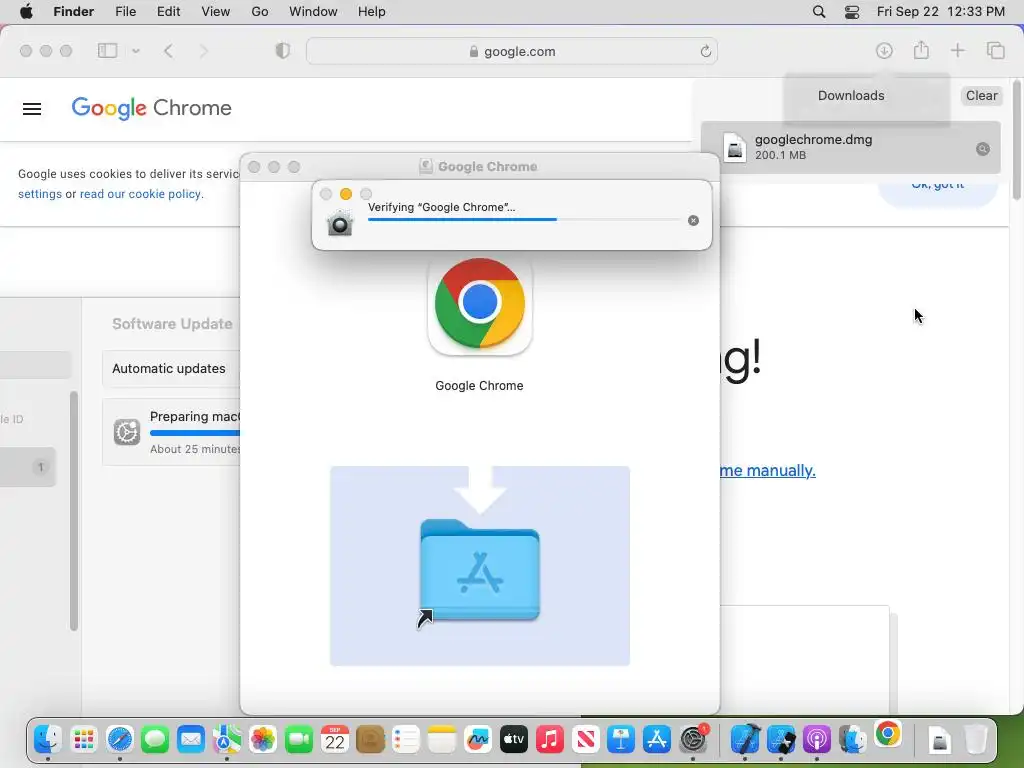Select the googlechrome.dmg download entry
Viewport: 1024px width, 768px height.
[850, 148]
